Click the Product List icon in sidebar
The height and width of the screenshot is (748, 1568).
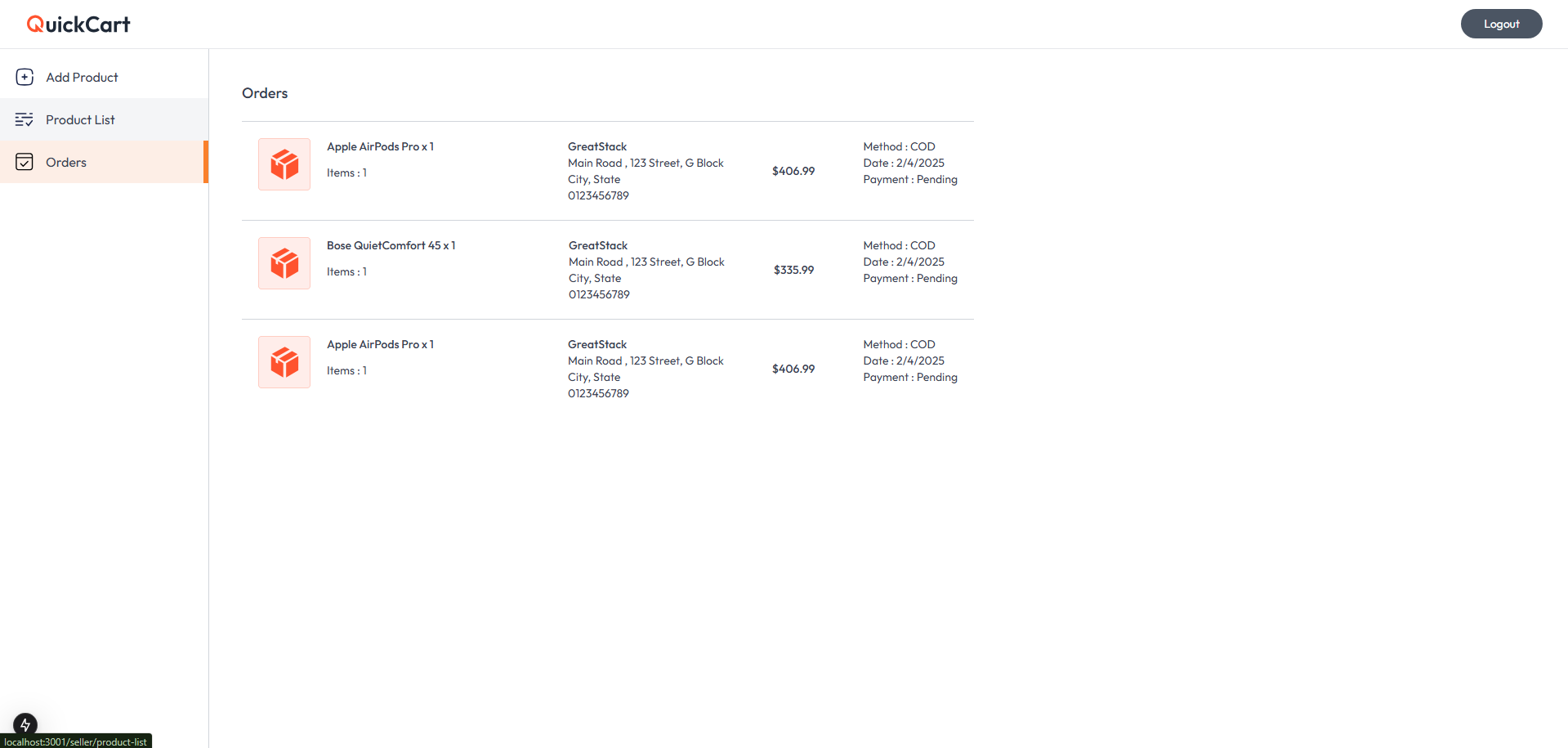pyautogui.click(x=25, y=119)
